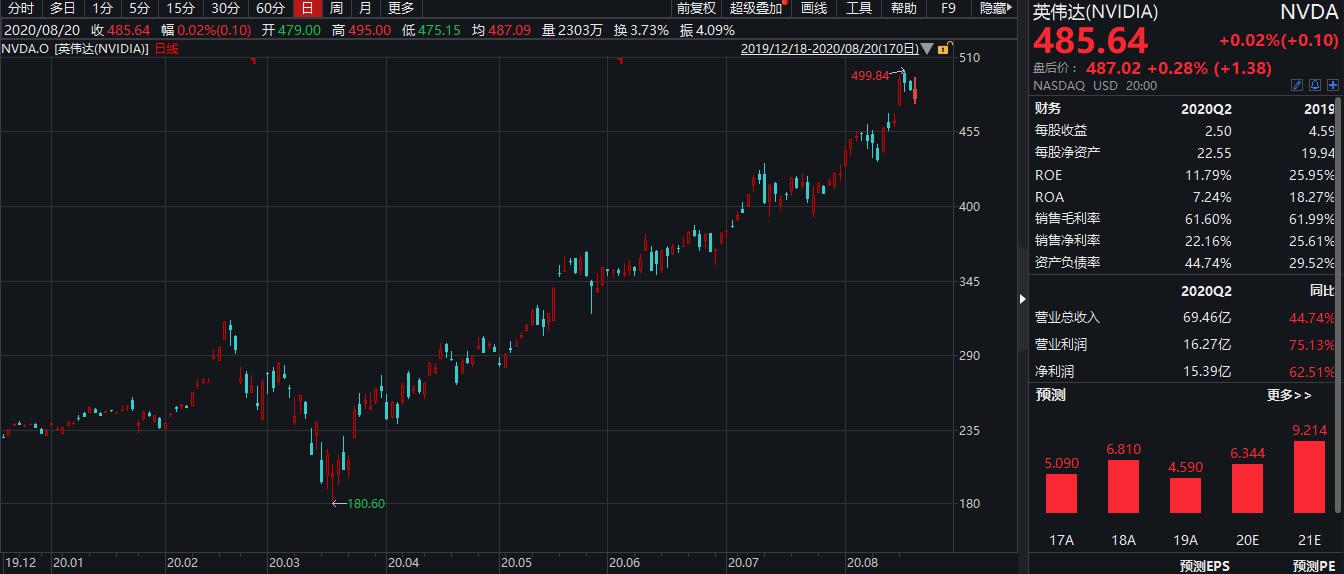This screenshot has height=574, width=1344.
Task: Open the 画线 drawing tools
Action: [815, 8]
